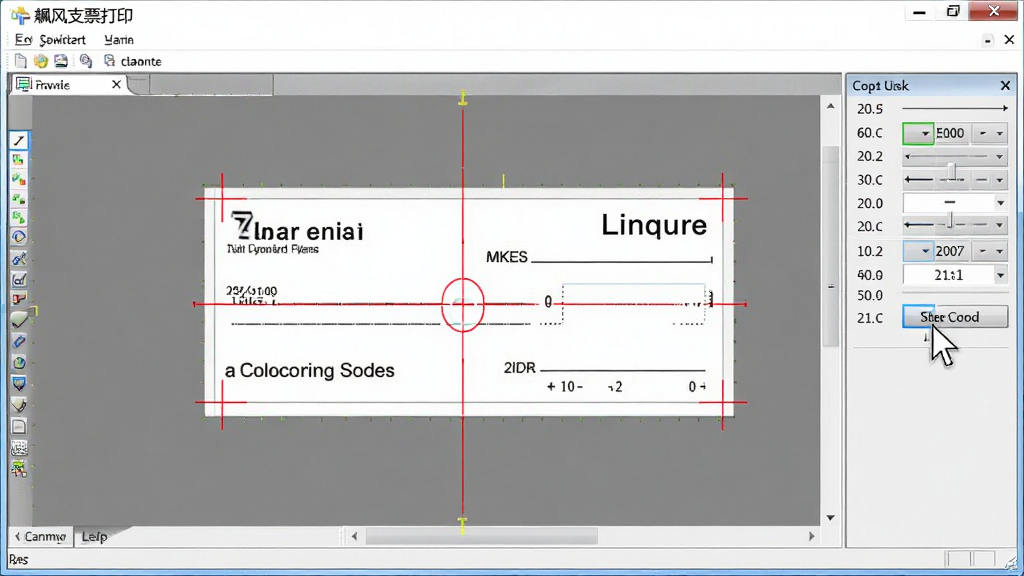Select the blue pen tool icon
The image size is (1024, 576).
coord(19,342)
